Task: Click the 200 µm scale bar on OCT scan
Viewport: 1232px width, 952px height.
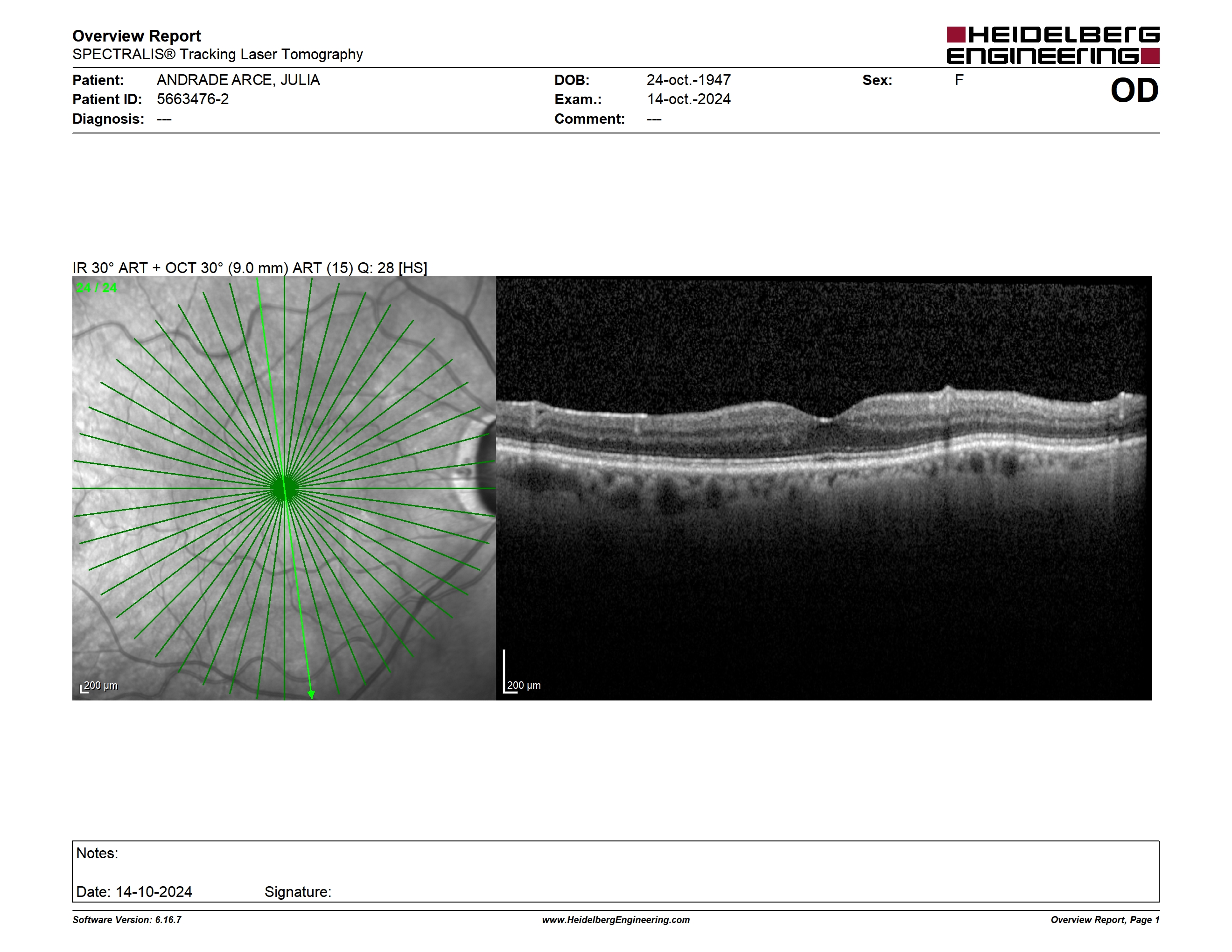Action: 522,672
